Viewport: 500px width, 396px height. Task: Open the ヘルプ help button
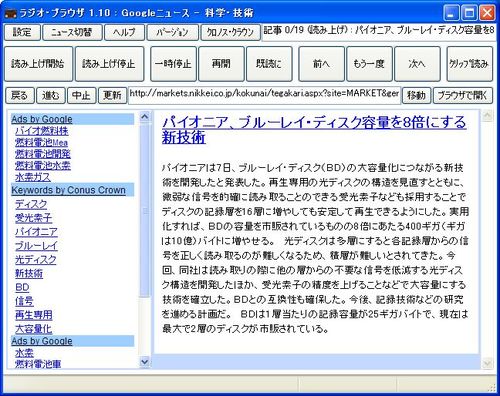(124, 32)
